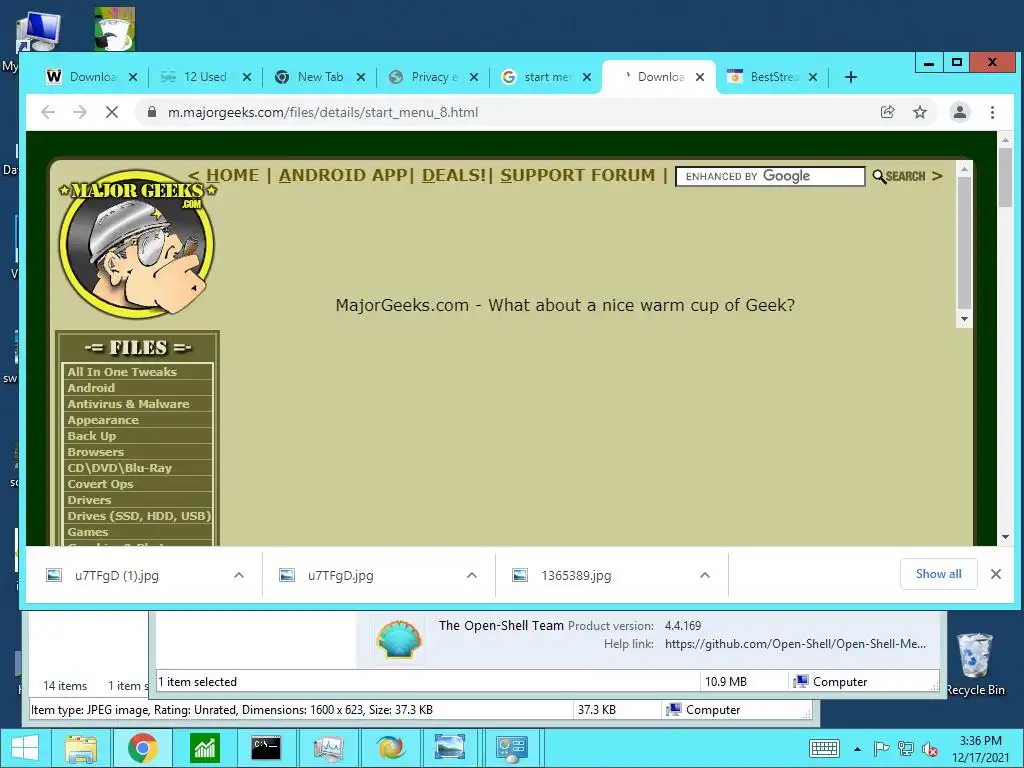The image size is (1024, 768).
Task: Click inner frame scroll down arrow
Action: click(x=964, y=319)
